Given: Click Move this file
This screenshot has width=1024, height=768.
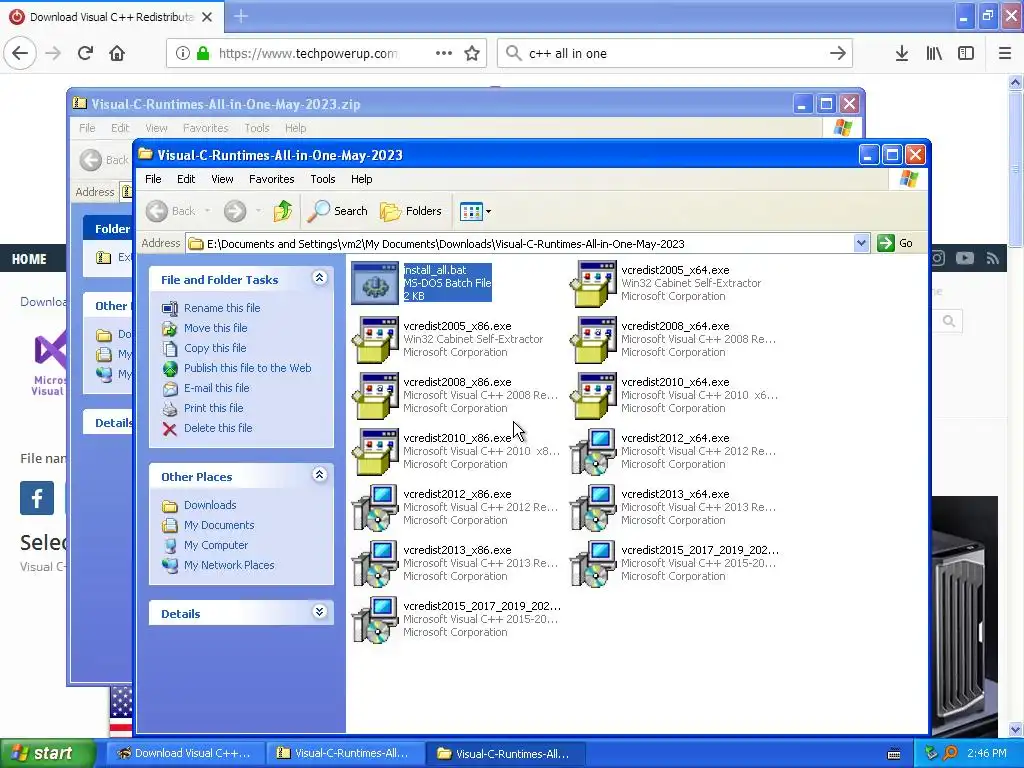Looking at the screenshot, I should (x=216, y=328).
